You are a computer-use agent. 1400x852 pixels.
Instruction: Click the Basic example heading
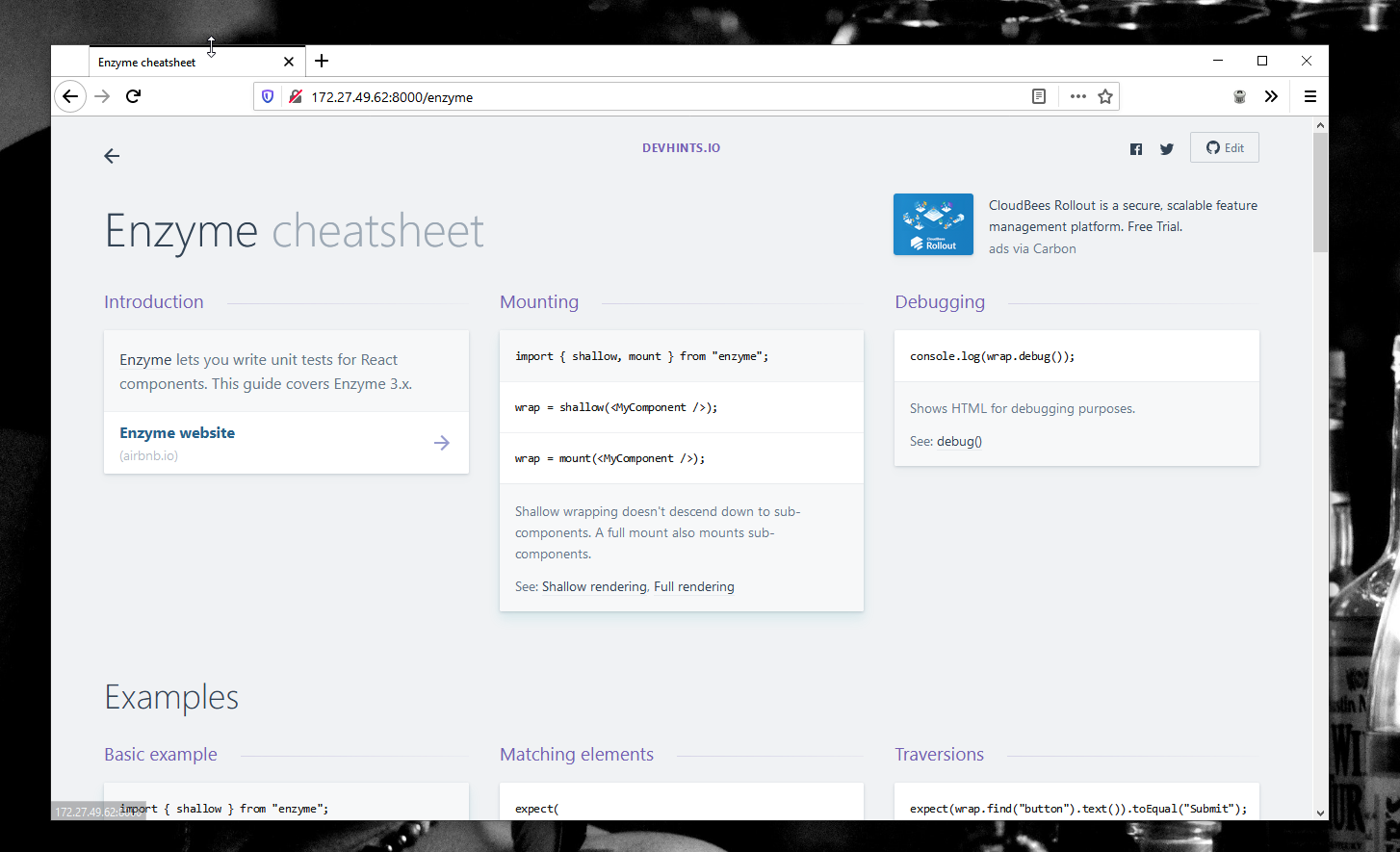pos(161,755)
